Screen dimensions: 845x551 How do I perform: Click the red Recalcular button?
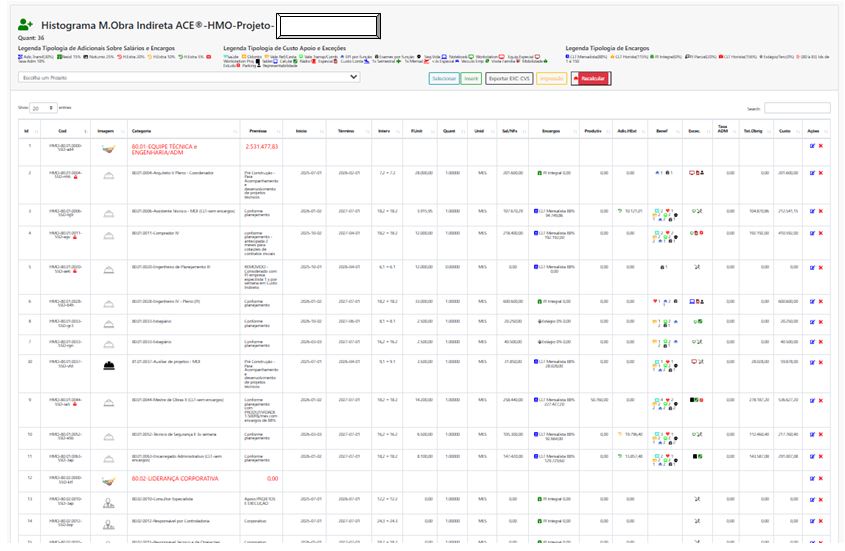(x=590, y=78)
